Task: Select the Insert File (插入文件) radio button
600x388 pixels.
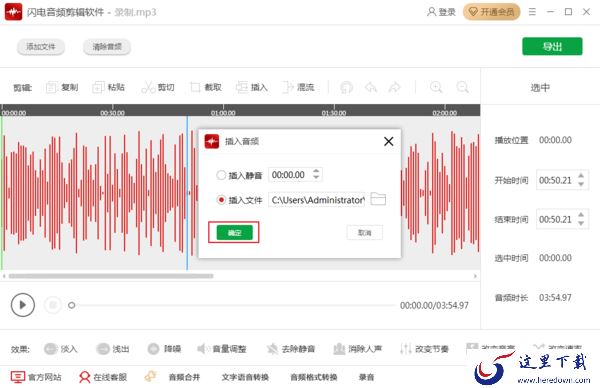Action: (221, 200)
